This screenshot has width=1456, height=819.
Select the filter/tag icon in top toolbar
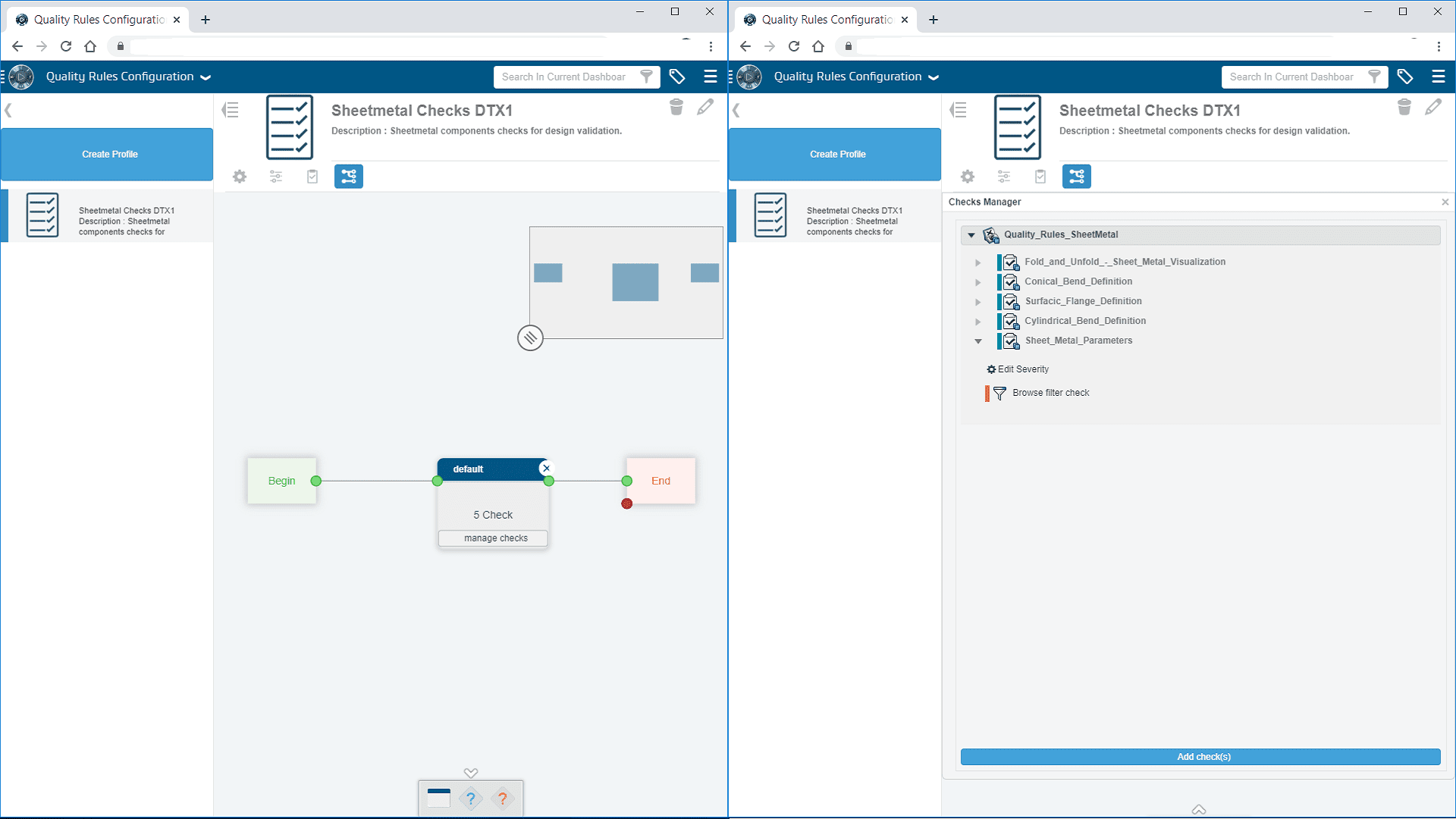click(677, 77)
